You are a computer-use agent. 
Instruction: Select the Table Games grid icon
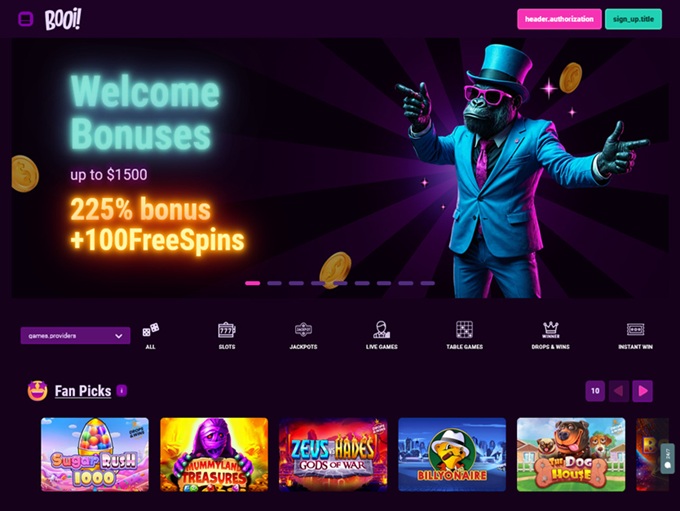tap(464, 330)
